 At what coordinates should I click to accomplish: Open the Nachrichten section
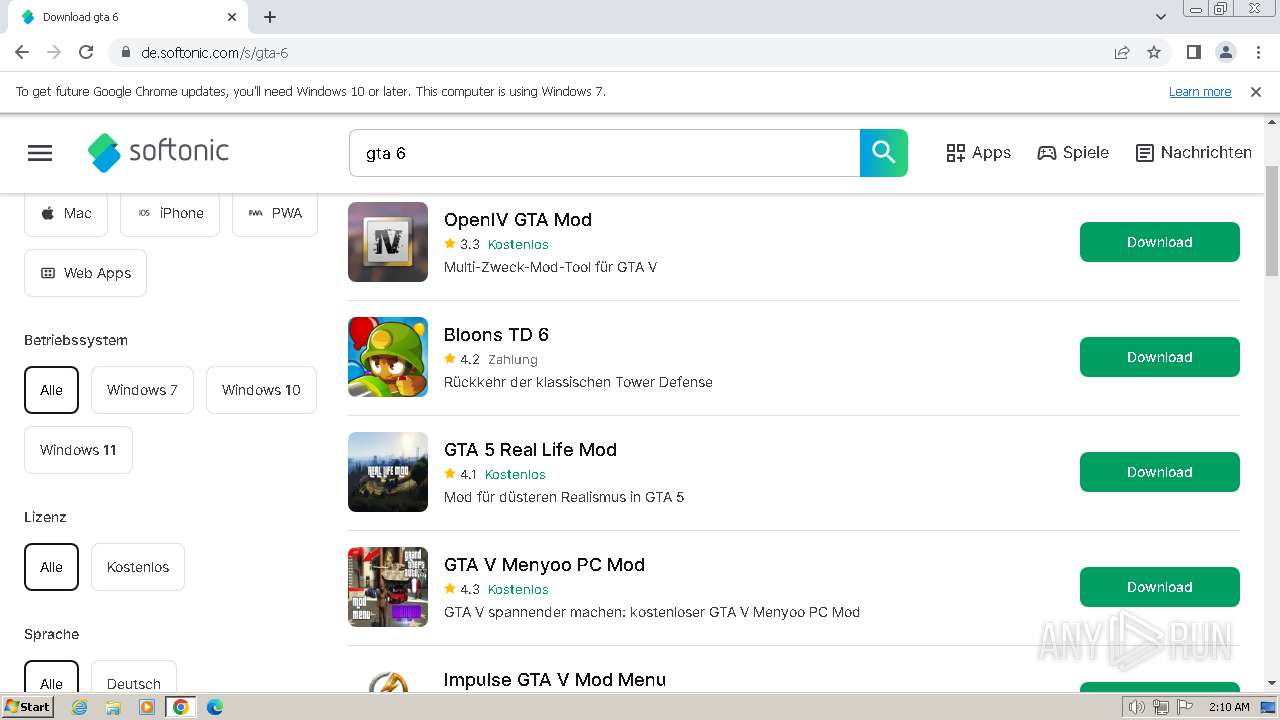pyautogui.click(x=1194, y=153)
